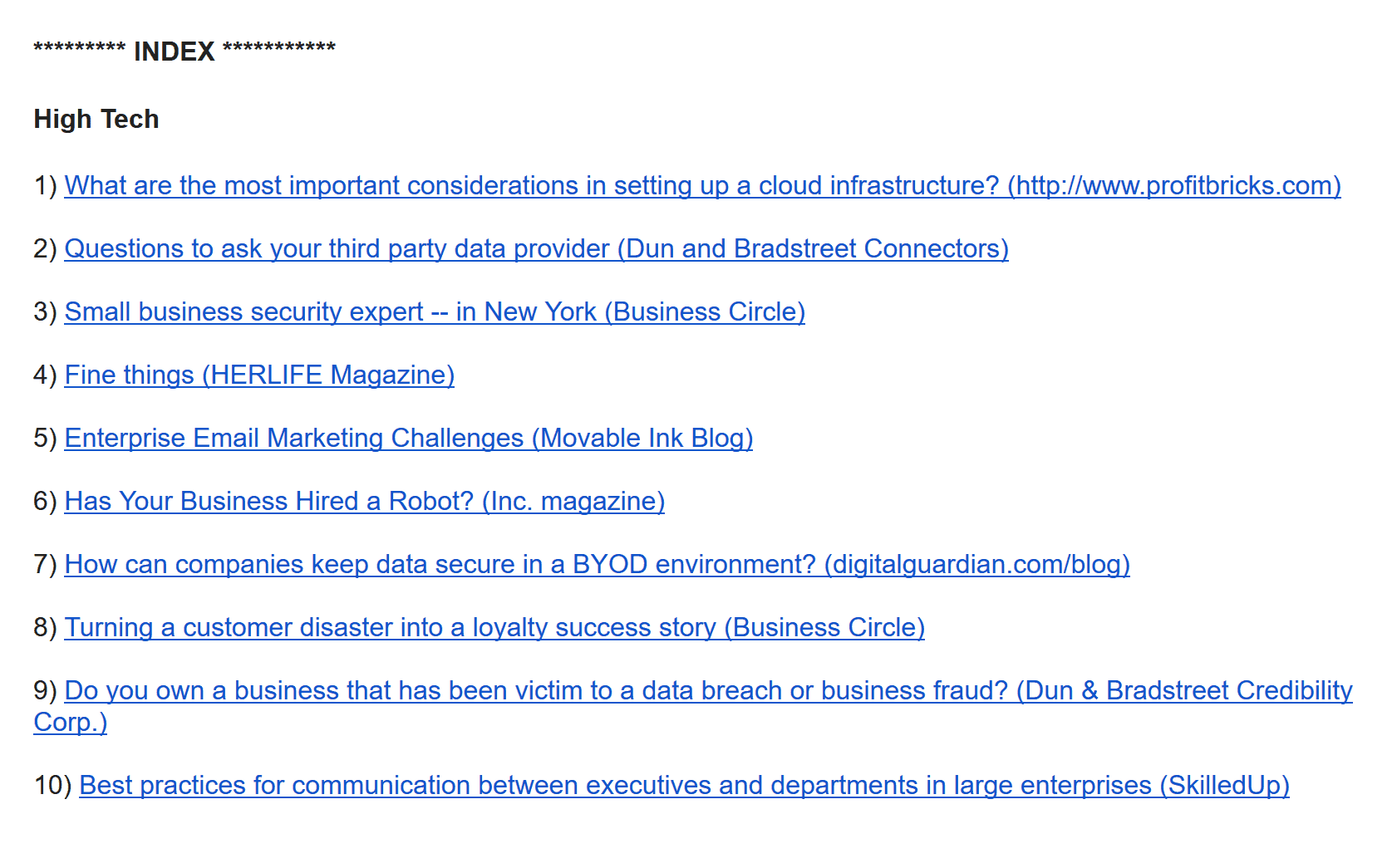The image size is (1397, 868).
Task: Open the Fine things HERLIFE Magazine link
Action: pos(259,375)
